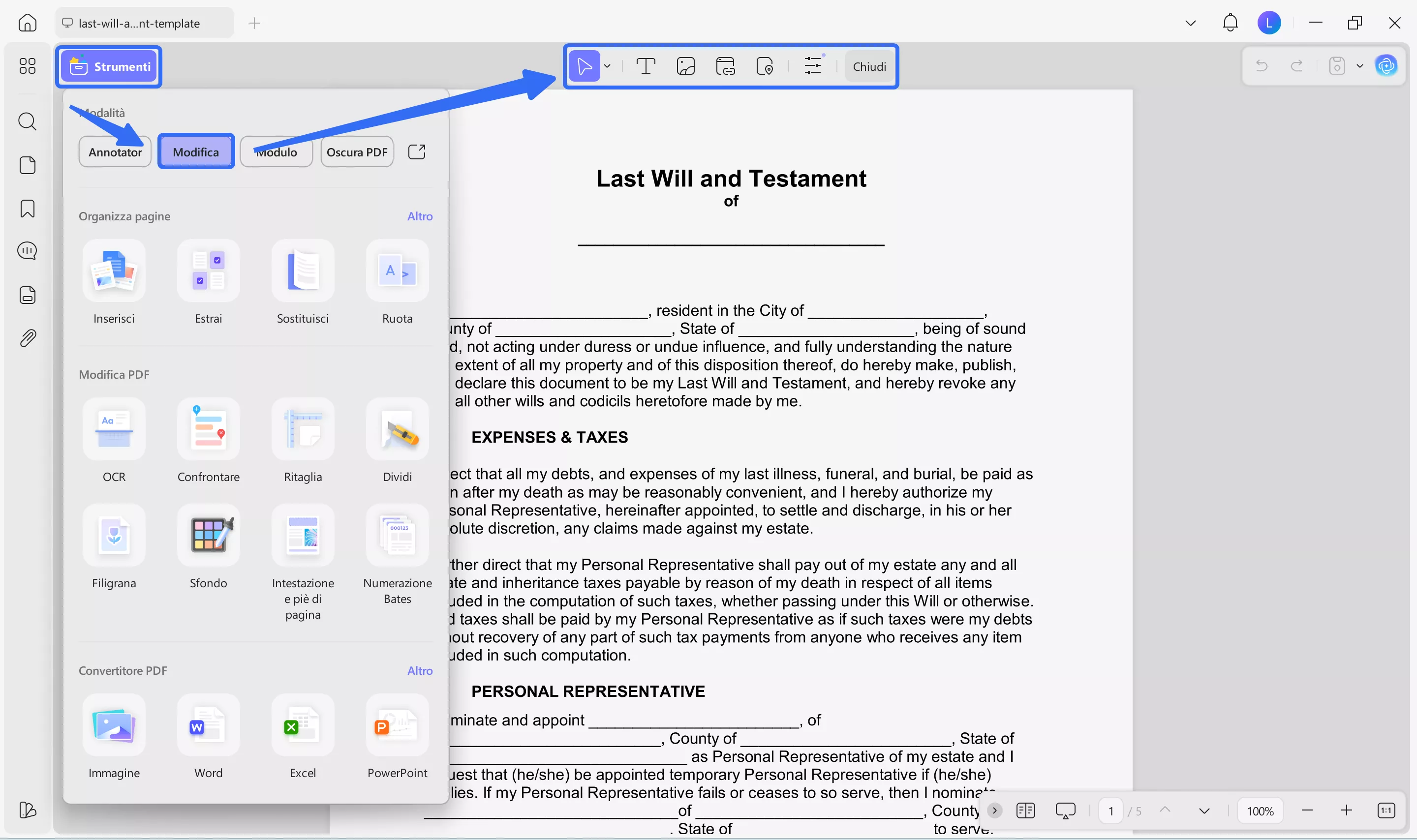Open Altro next to Organizza pagine
Screen dimensions: 1417x840
point(420,216)
